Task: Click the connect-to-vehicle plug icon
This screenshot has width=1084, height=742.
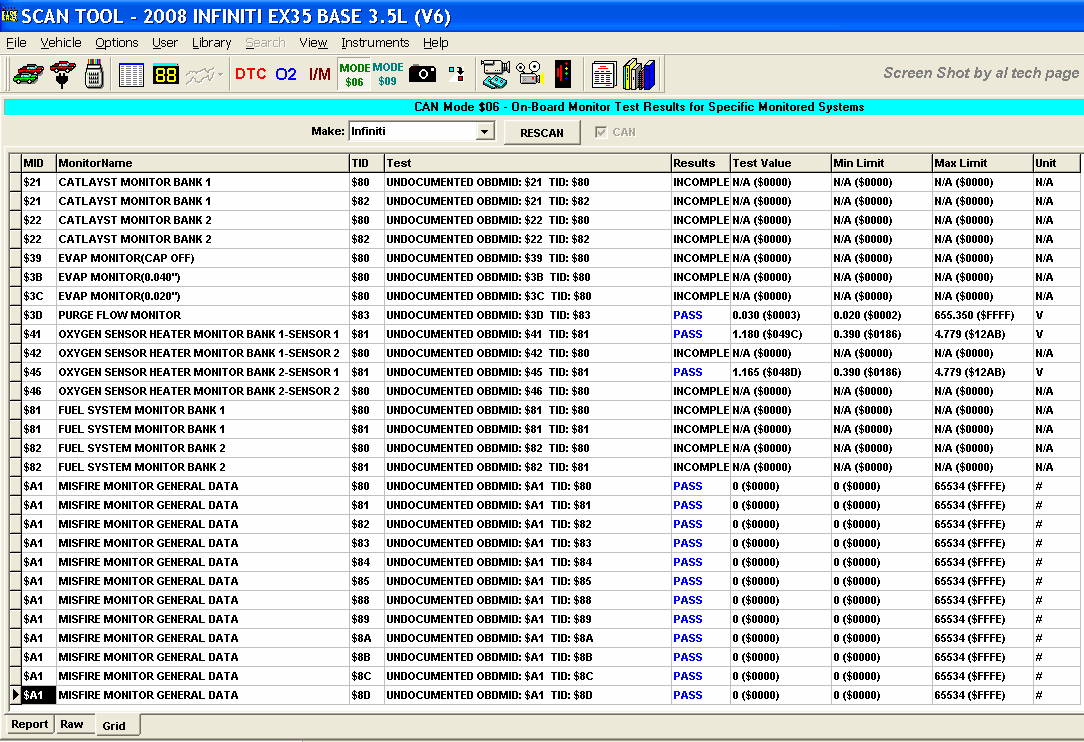Action: [62, 74]
